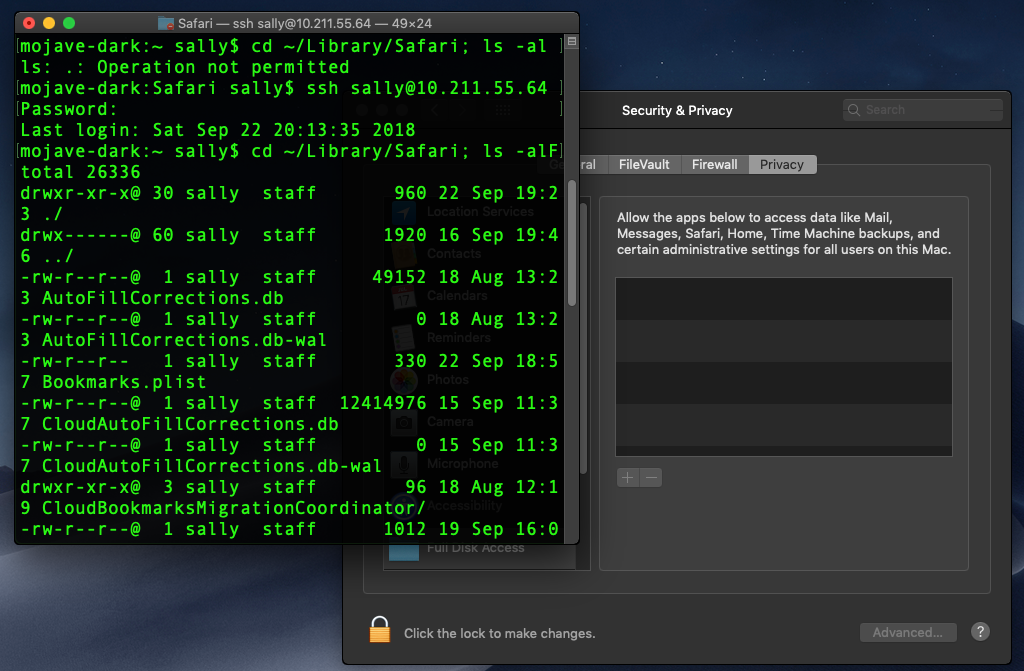This screenshot has height=671, width=1024.
Task: Click the split pane icon in Terminal
Action: point(571,43)
